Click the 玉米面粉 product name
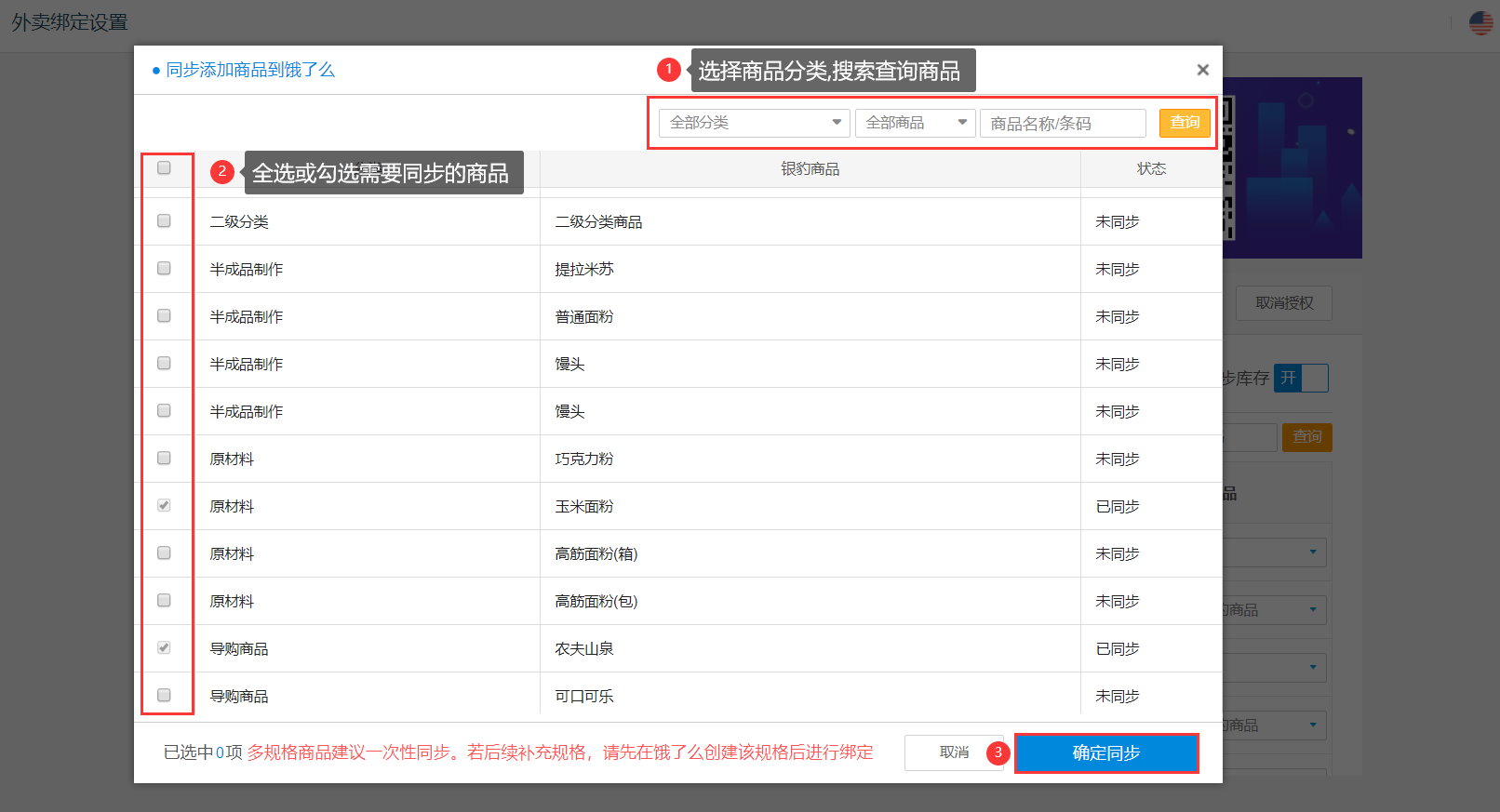The image size is (1500, 812). (x=584, y=507)
